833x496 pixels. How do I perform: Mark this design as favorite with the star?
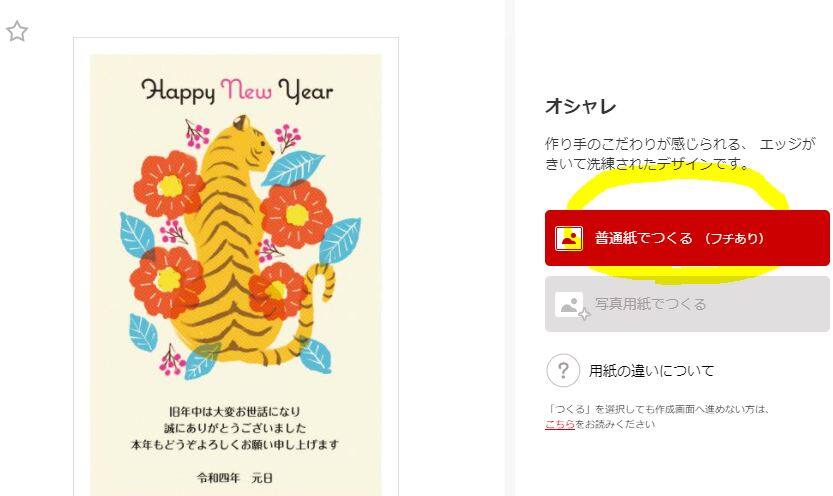[x=17, y=31]
